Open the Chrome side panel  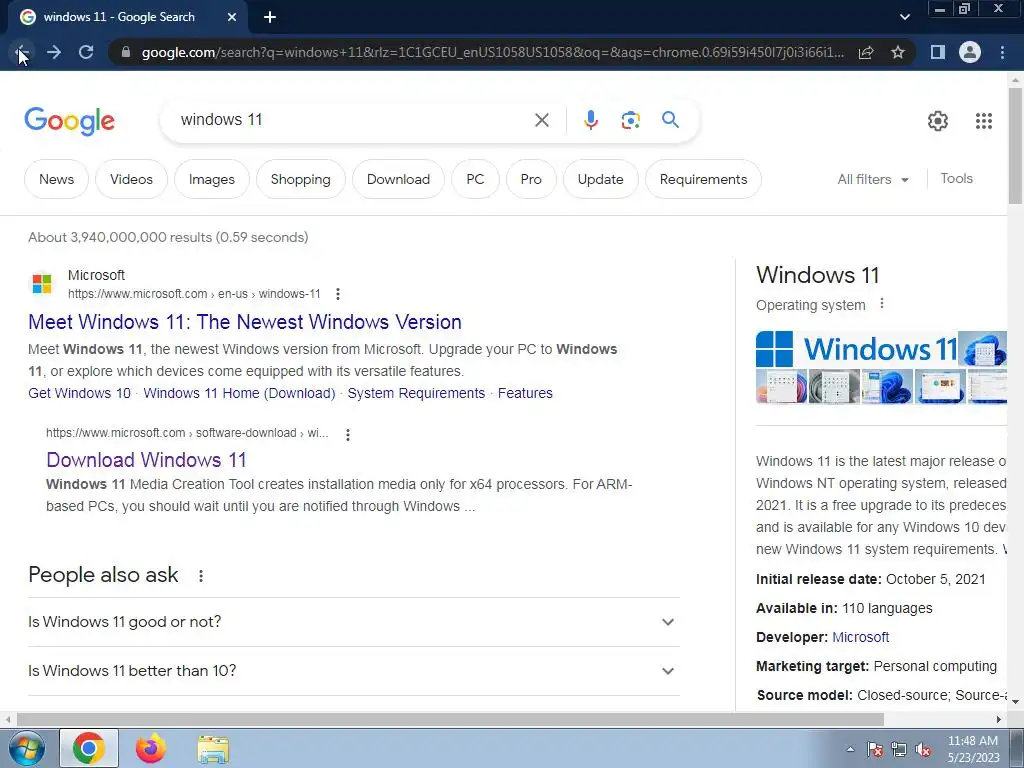point(938,52)
